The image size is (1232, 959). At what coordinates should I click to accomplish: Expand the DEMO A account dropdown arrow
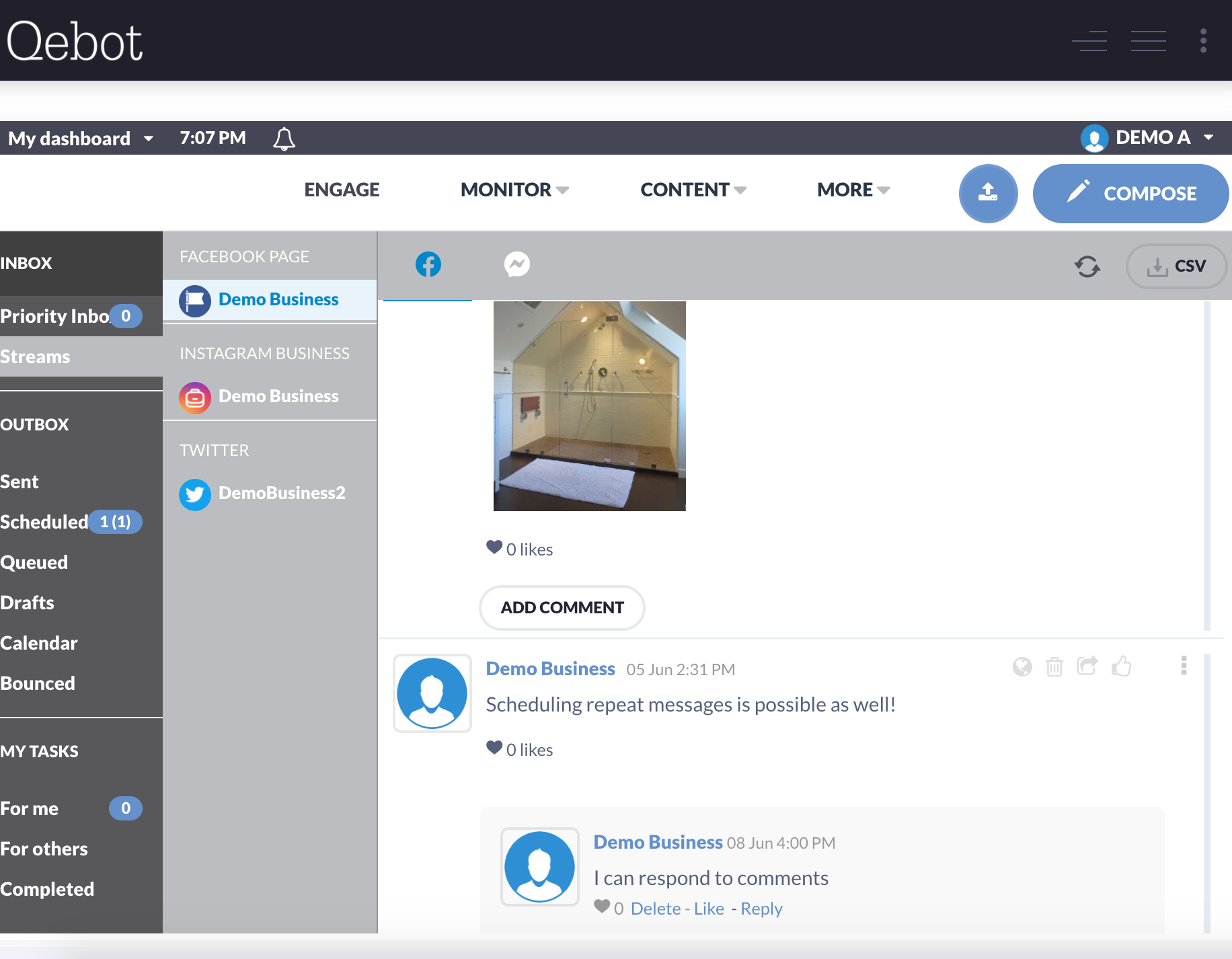click(x=1208, y=137)
